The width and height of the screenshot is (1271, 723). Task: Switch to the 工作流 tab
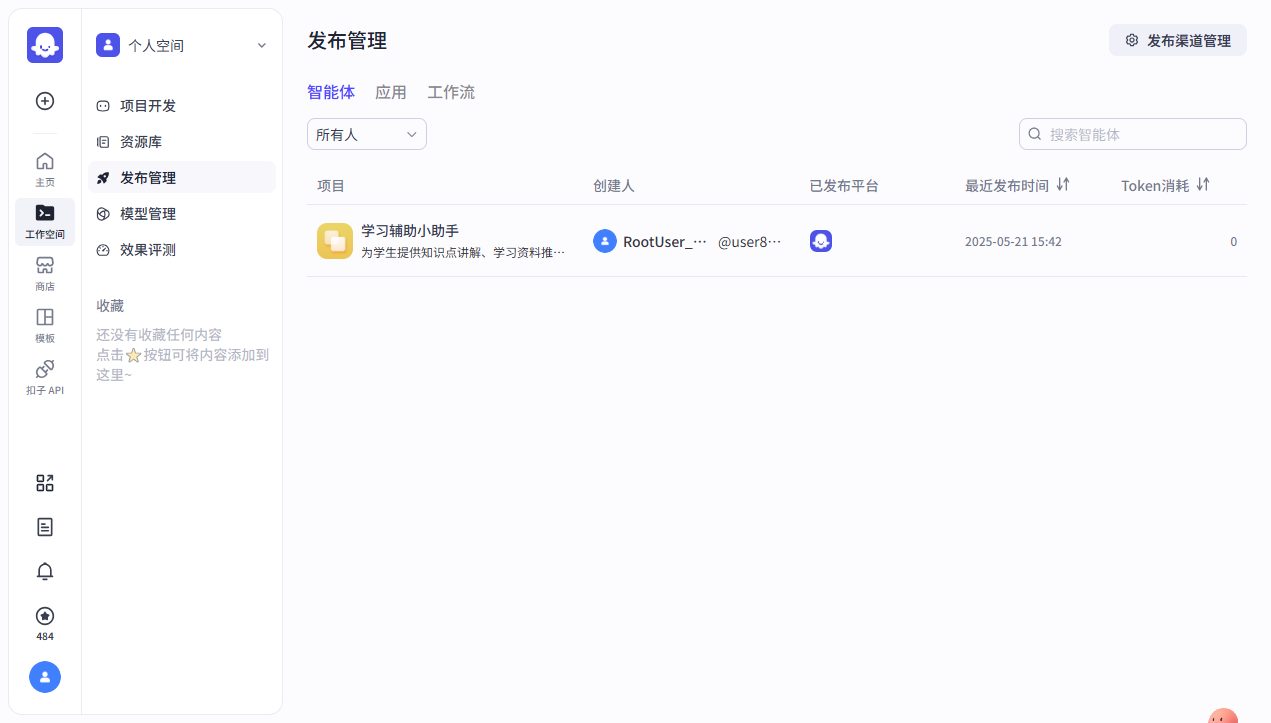pos(451,92)
